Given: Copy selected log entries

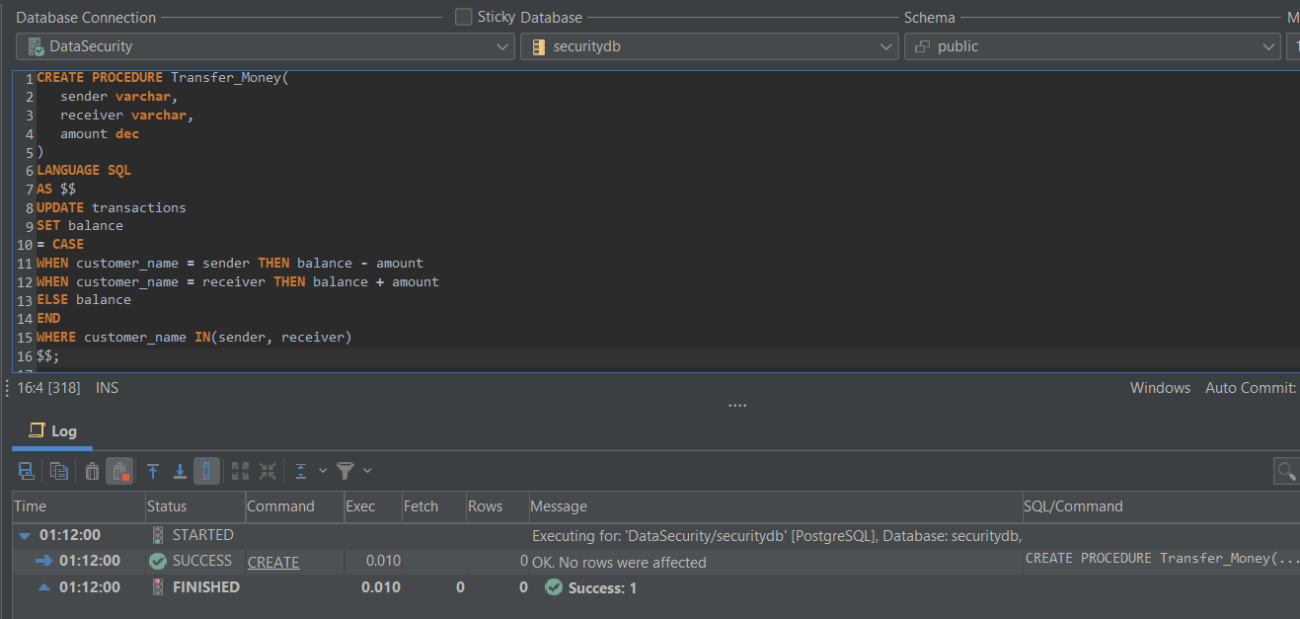Looking at the screenshot, I should [60, 470].
